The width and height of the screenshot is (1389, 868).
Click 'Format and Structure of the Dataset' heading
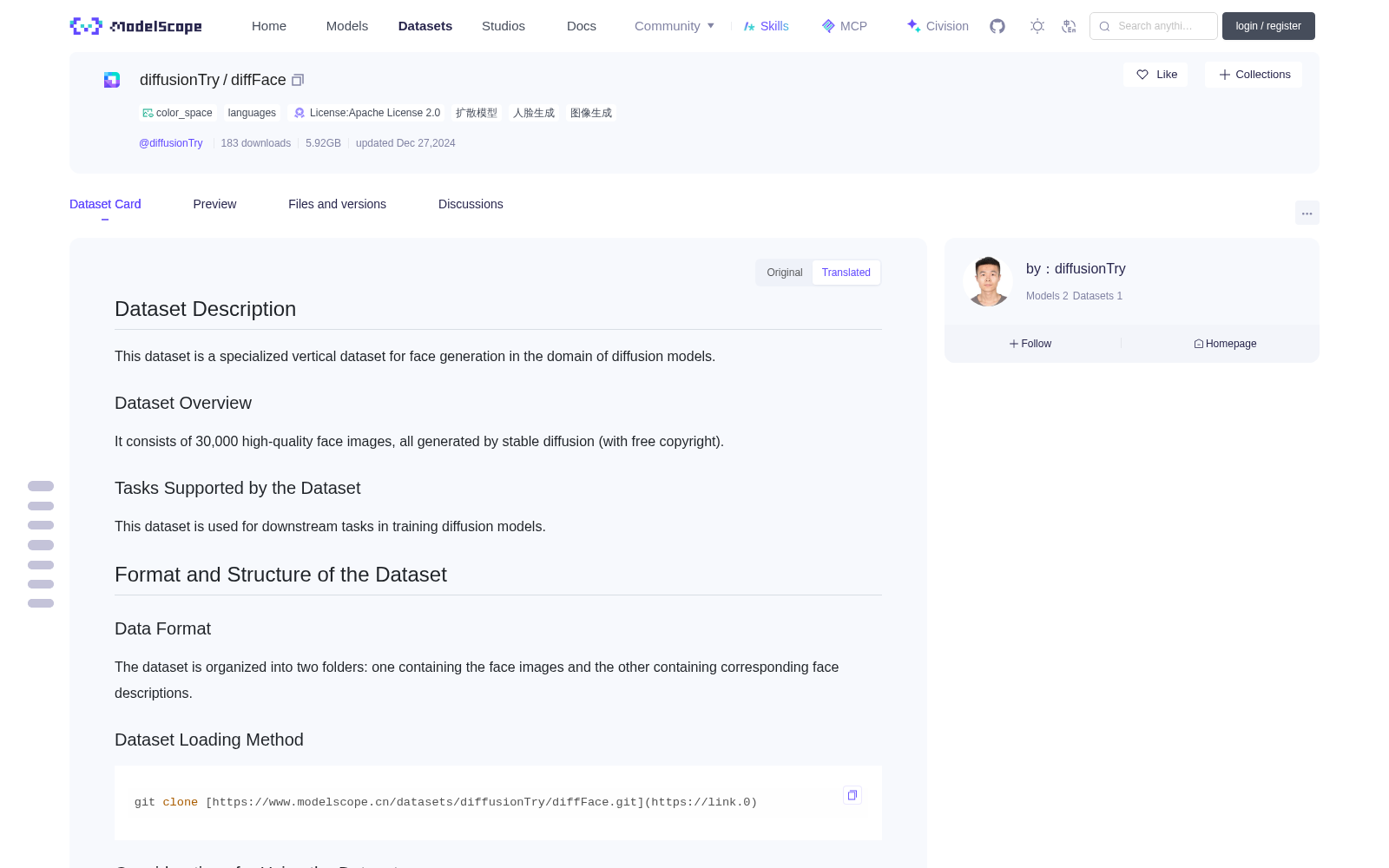[280, 575]
